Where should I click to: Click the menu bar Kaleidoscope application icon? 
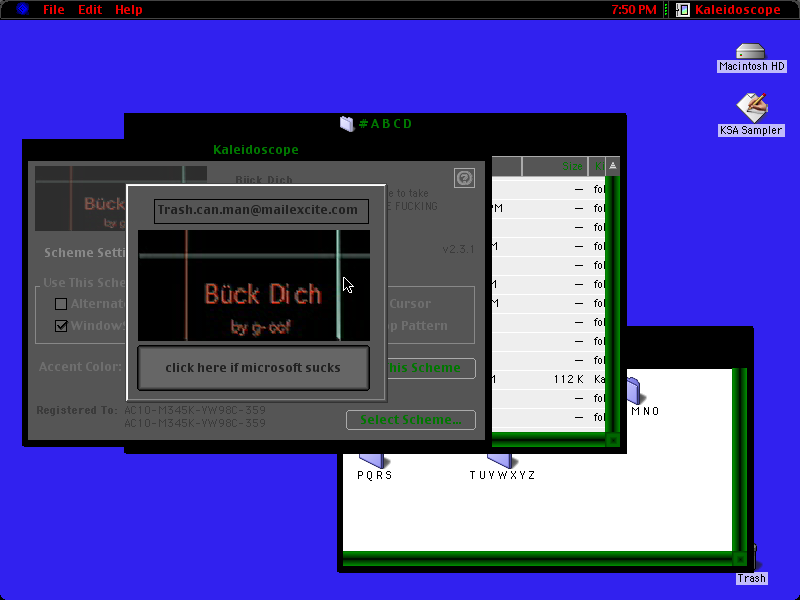click(683, 10)
